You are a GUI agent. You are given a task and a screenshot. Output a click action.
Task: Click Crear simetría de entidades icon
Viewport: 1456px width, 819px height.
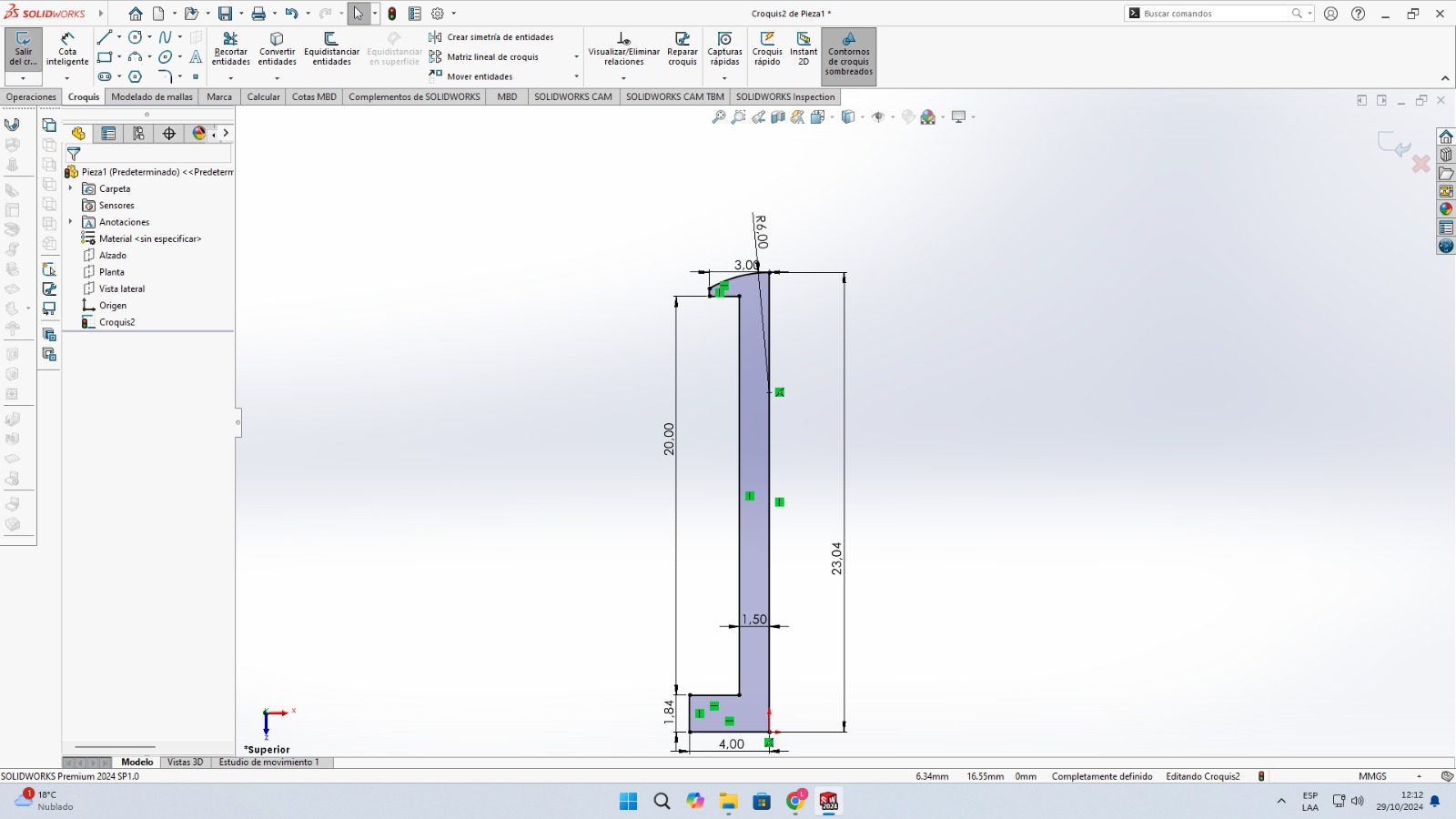click(x=436, y=37)
